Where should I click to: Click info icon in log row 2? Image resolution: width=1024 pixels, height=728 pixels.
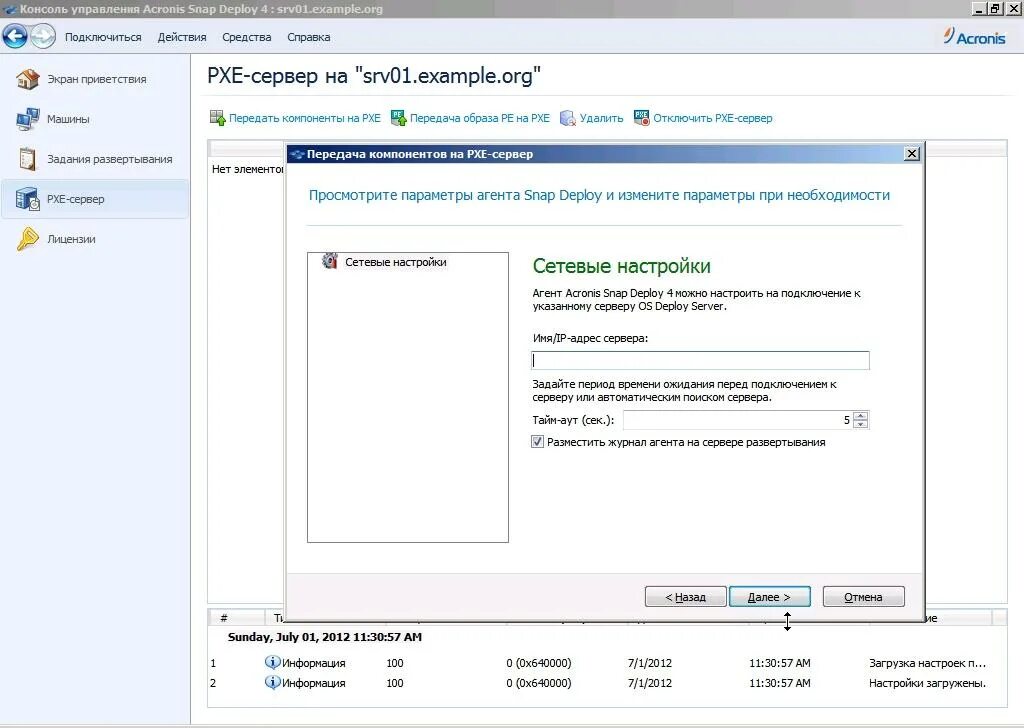pos(272,682)
